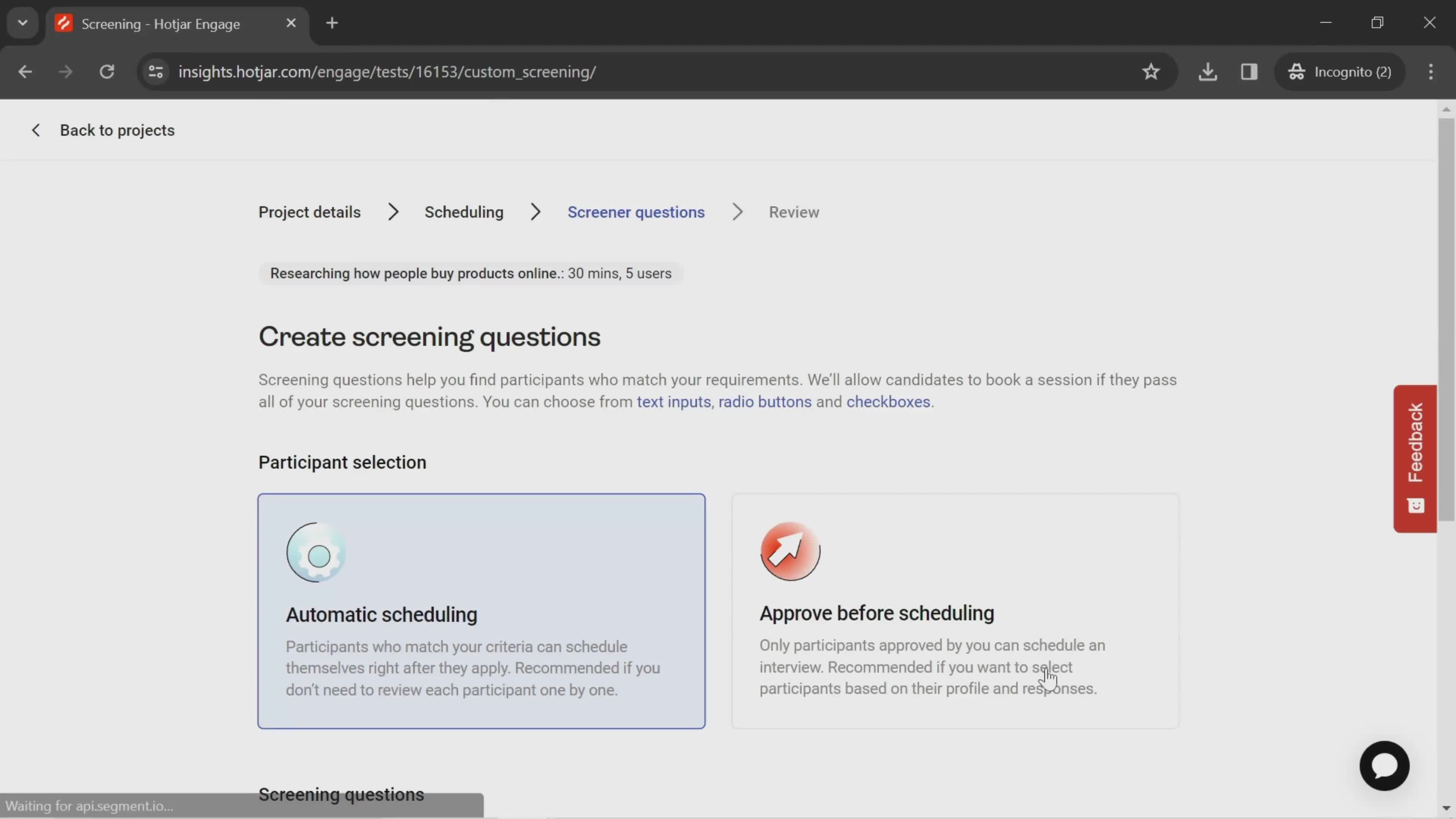The height and width of the screenshot is (819, 1456).
Task: Open the text inputs help link
Action: pos(674,402)
